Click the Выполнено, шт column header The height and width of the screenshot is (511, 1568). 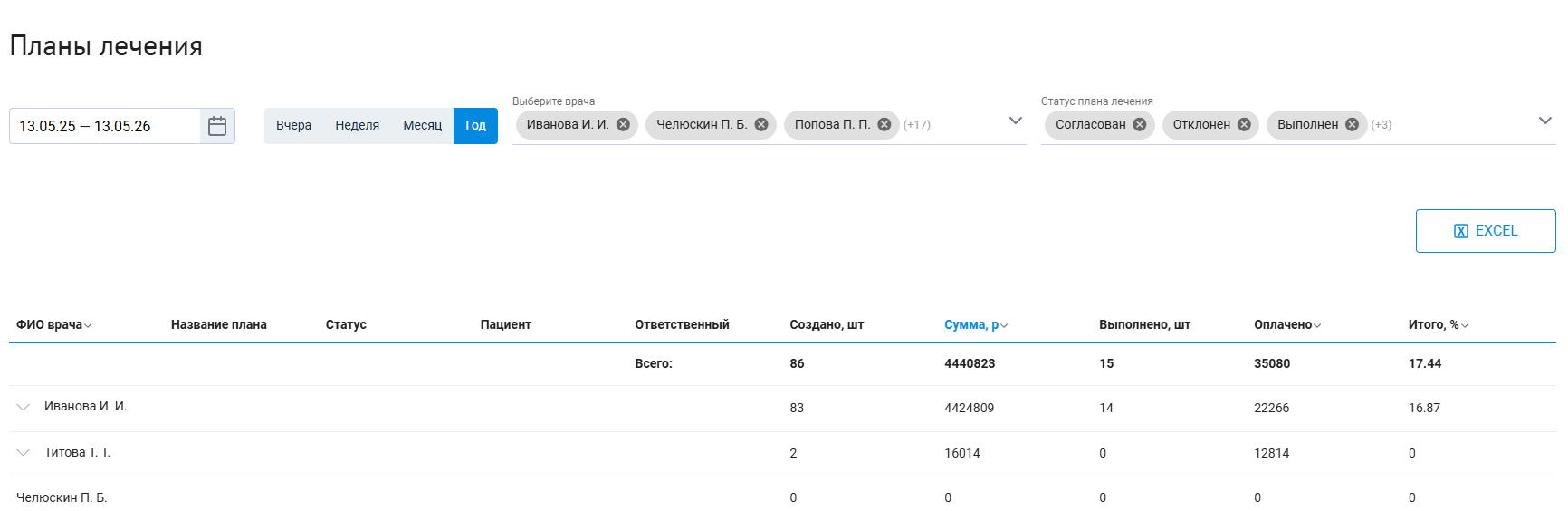point(1144,324)
